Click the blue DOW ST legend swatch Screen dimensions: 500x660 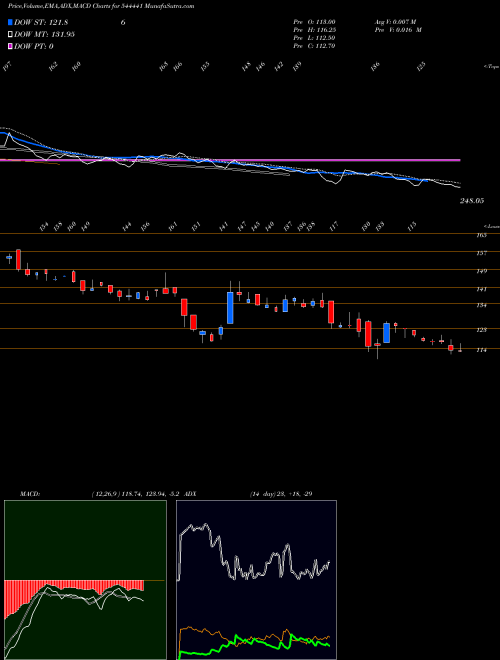coord(11,22)
